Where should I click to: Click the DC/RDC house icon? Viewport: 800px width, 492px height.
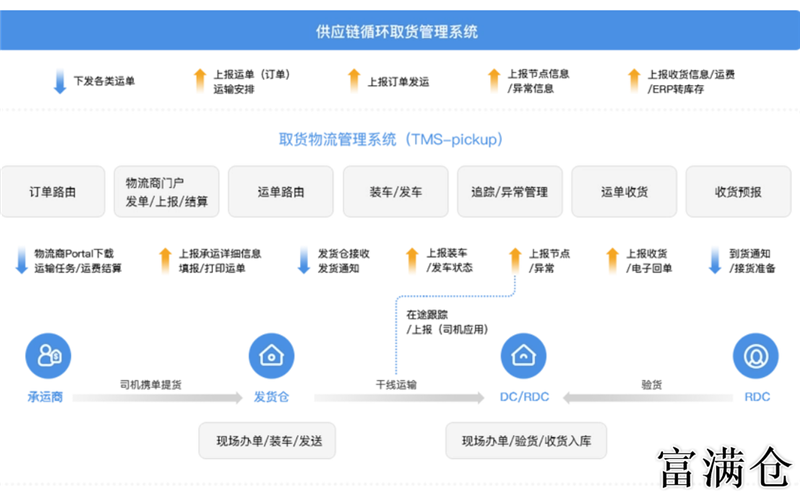[521, 355]
